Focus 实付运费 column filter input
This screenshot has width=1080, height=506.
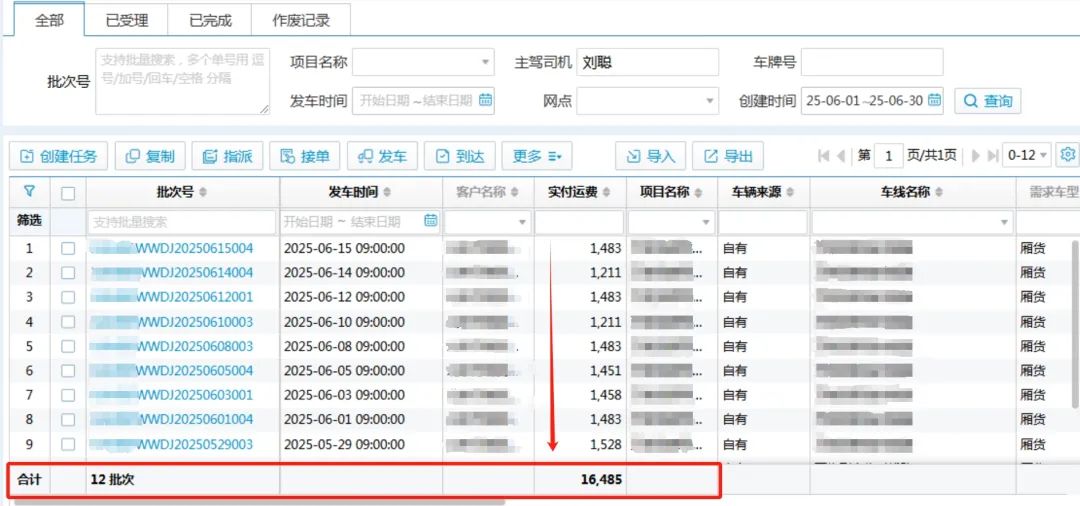point(580,222)
